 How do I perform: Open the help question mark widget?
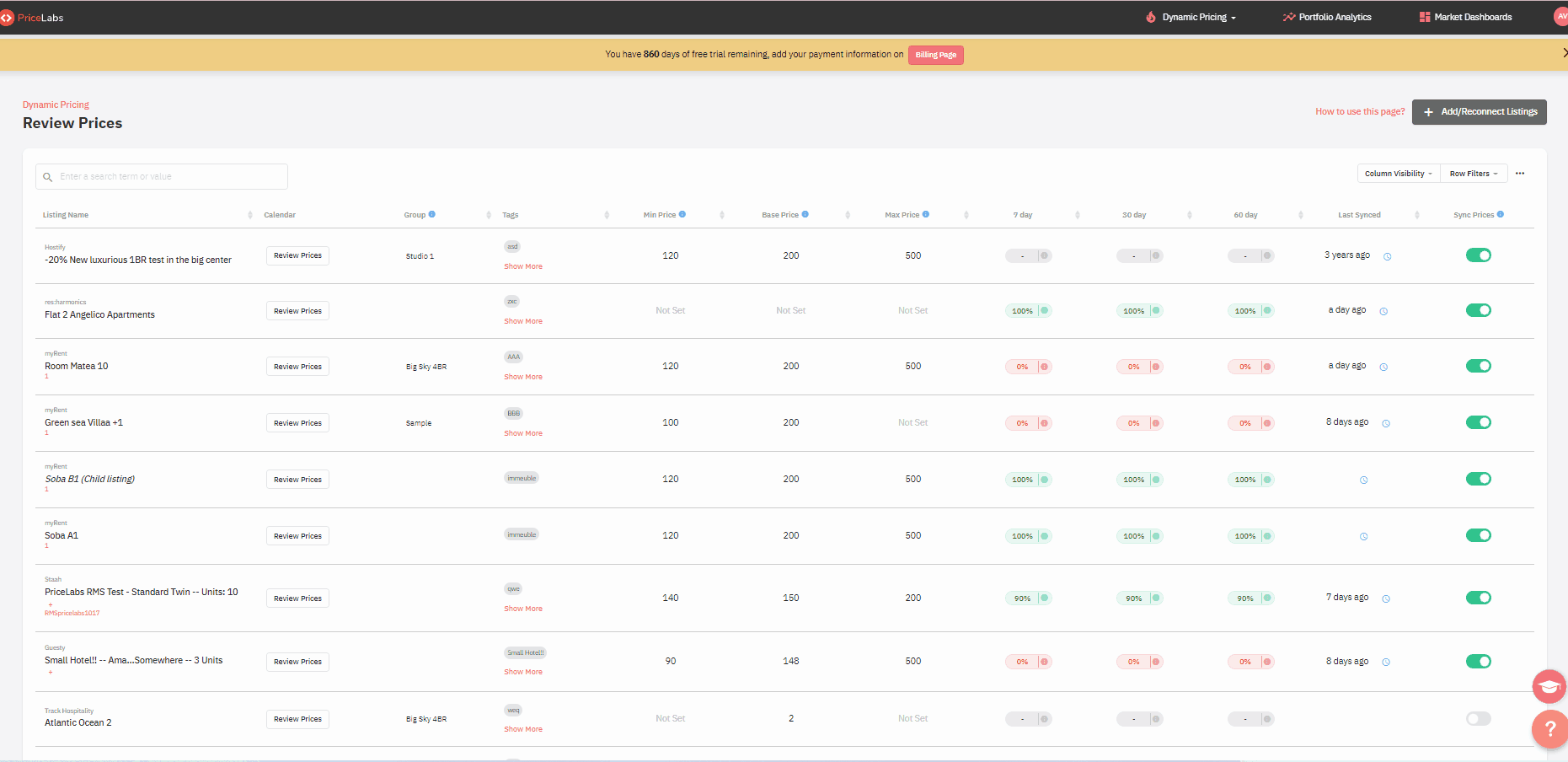[x=1549, y=729]
